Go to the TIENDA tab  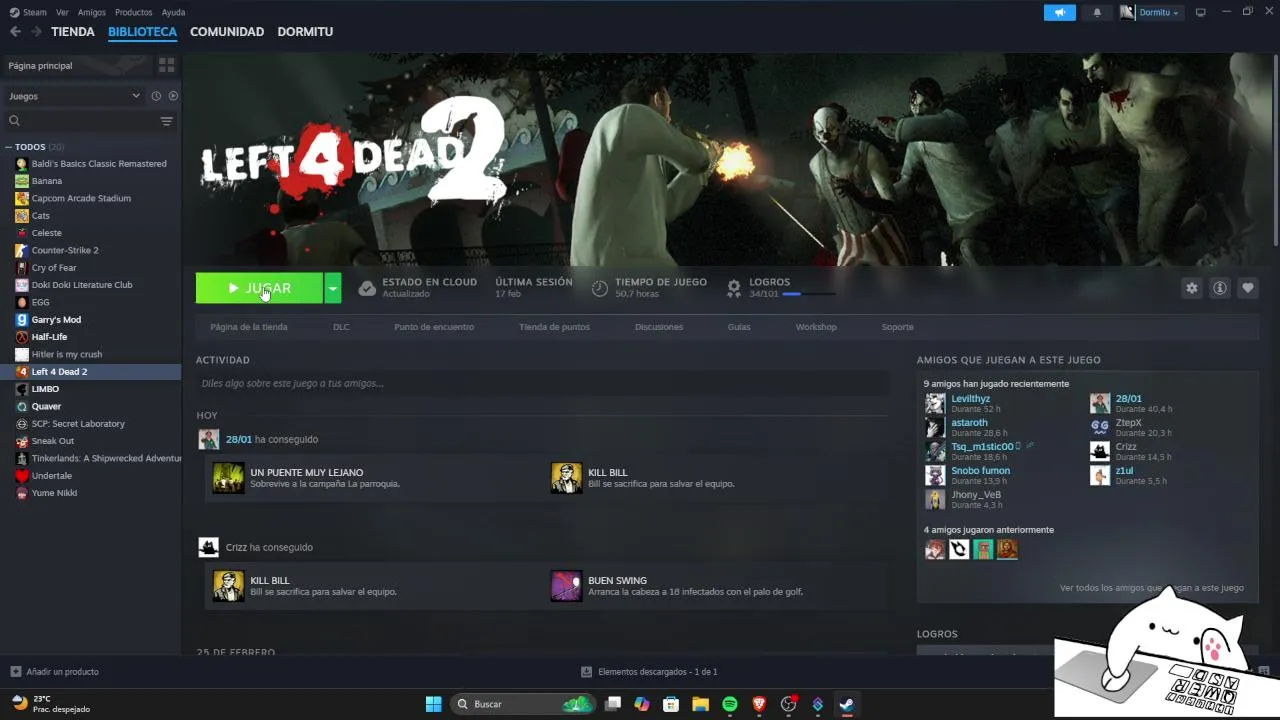(x=73, y=32)
